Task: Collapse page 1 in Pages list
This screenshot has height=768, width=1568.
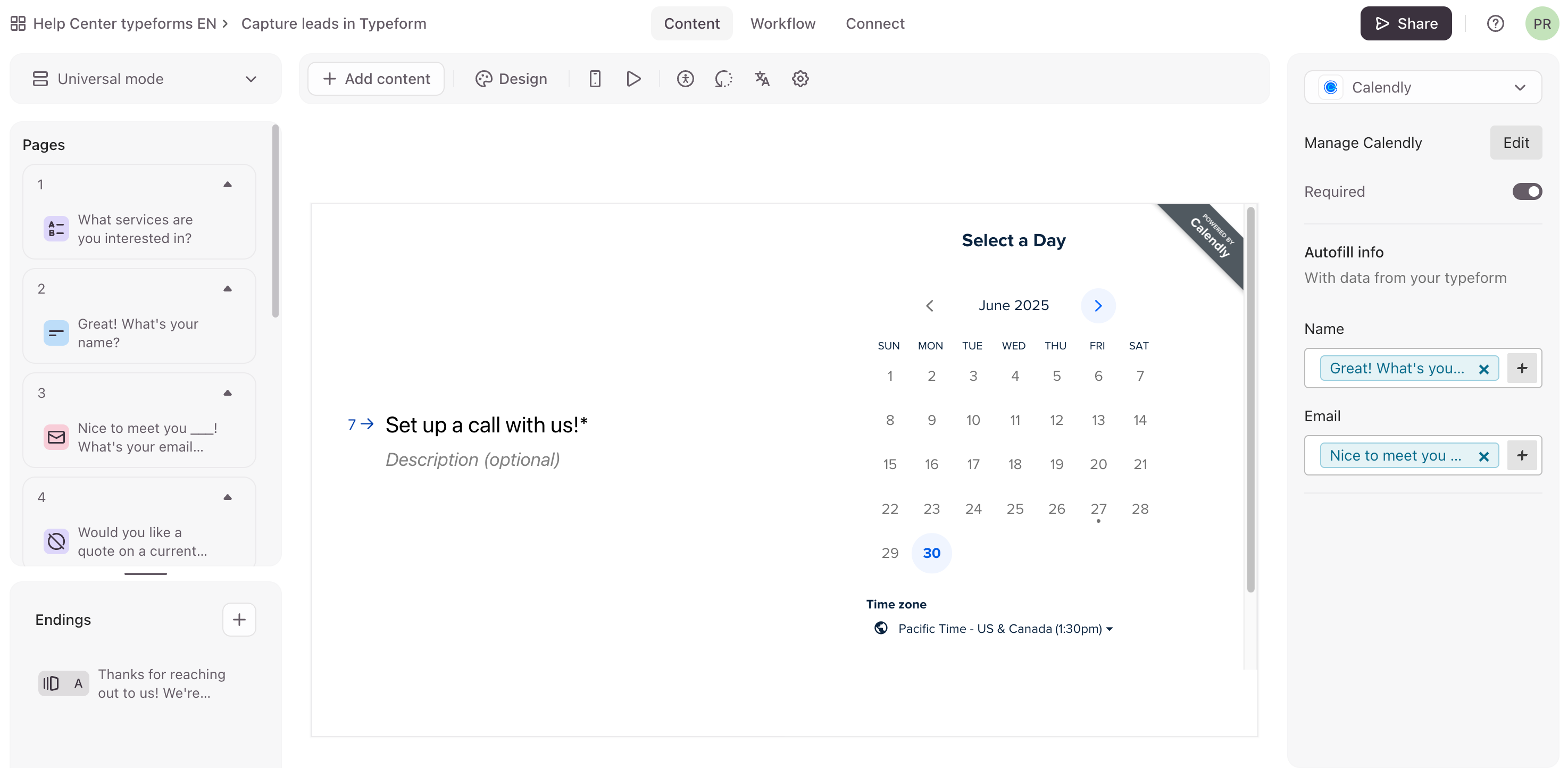Action: pyautogui.click(x=228, y=185)
